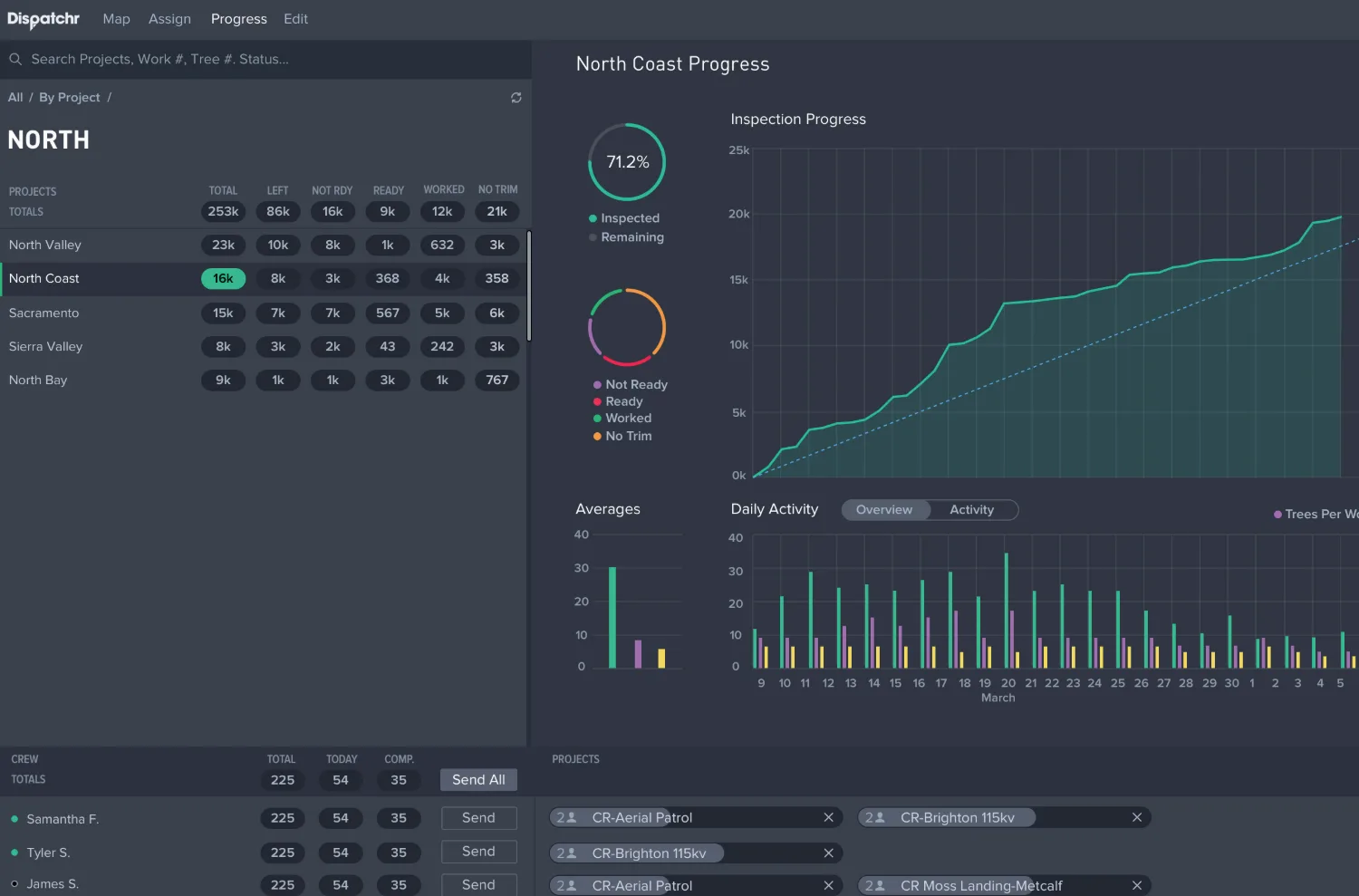The image size is (1359, 896).
Task: Select crew member Samantha F.
Action: (63, 819)
